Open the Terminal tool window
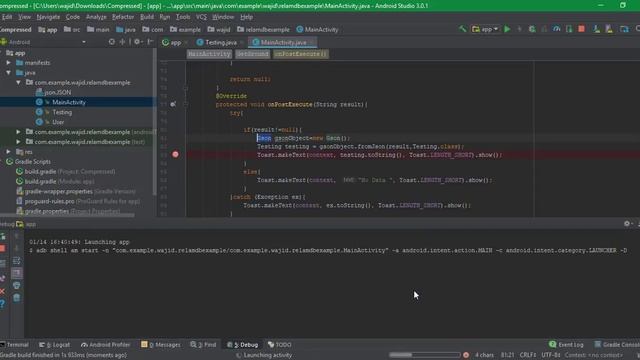This screenshot has height=360, width=640. (x=14, y=344)
